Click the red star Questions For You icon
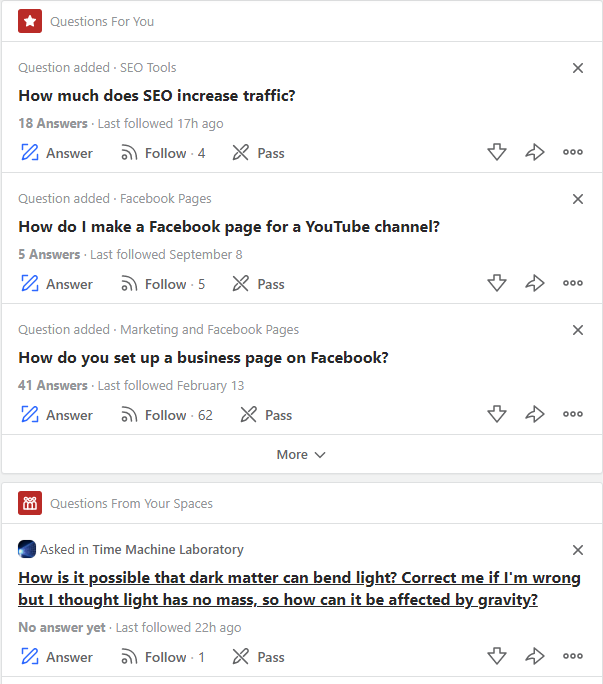 pyautogui.click(x=30, y=21)
